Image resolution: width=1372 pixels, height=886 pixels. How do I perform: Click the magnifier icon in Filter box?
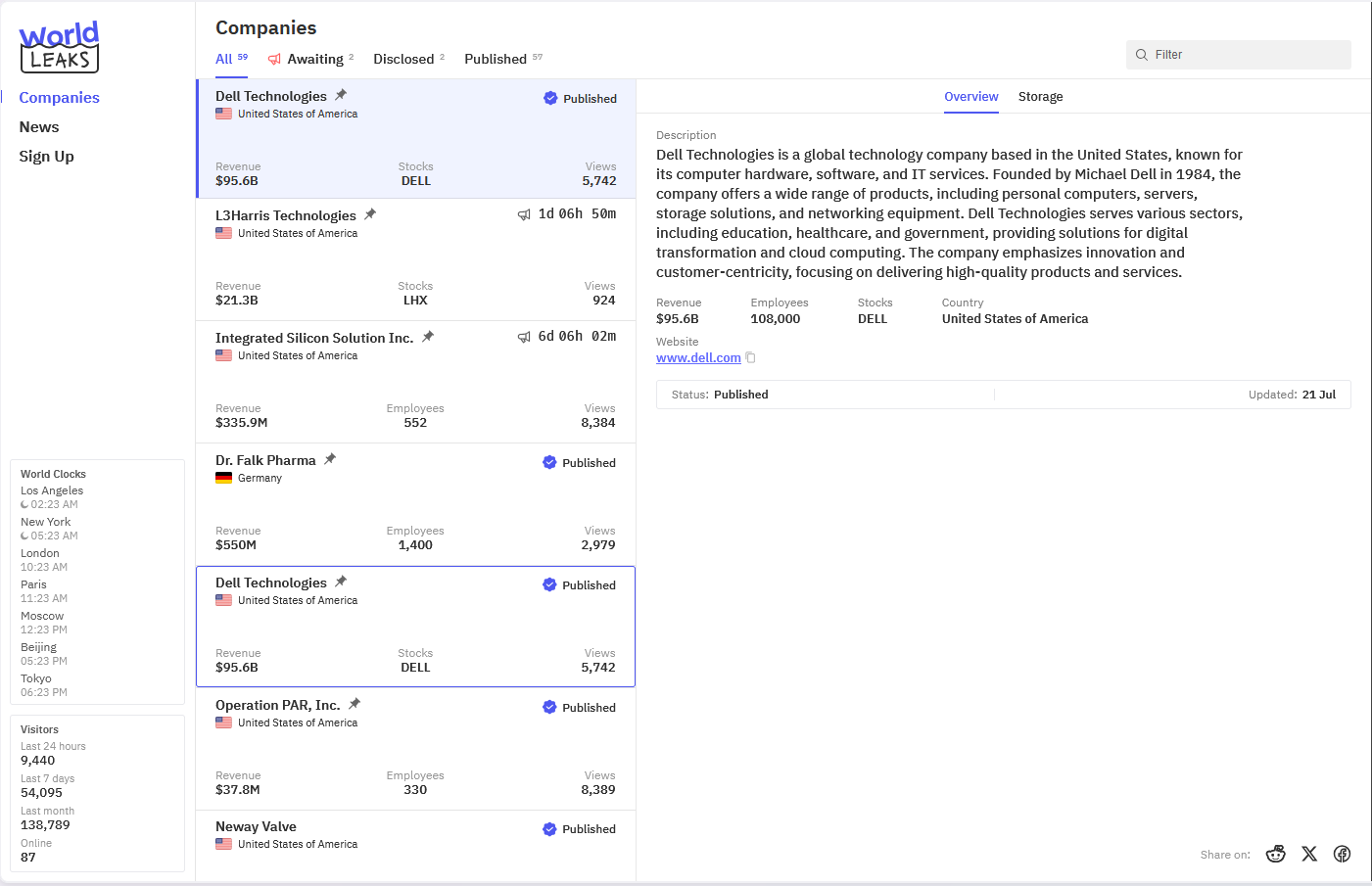1141,55
